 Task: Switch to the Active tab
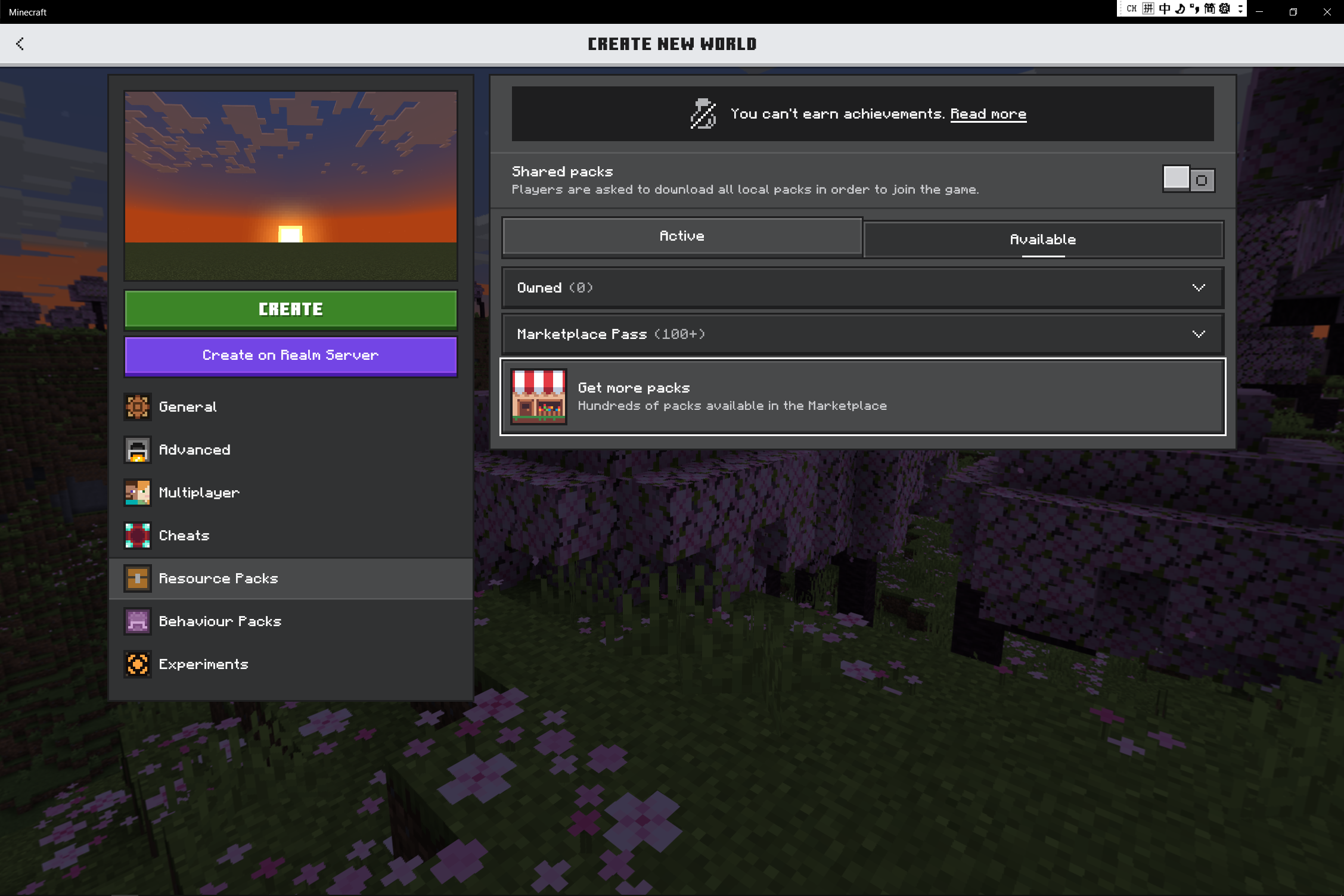(x=682, y=237)
